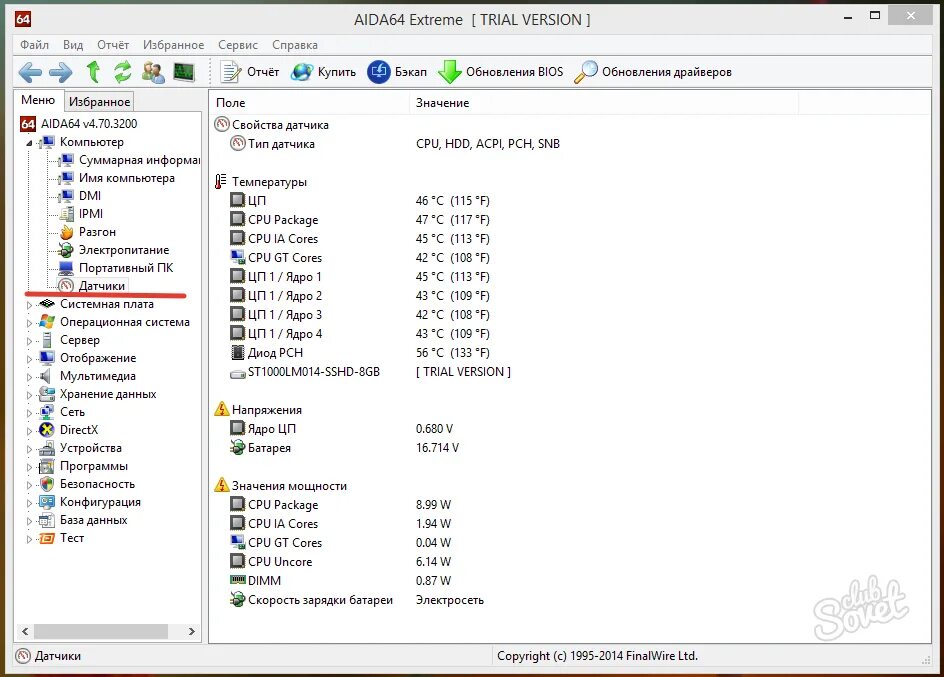Screen dimensions: 944x677
Task: Click the blue Back arrow icon
Action: pos(30,72)
